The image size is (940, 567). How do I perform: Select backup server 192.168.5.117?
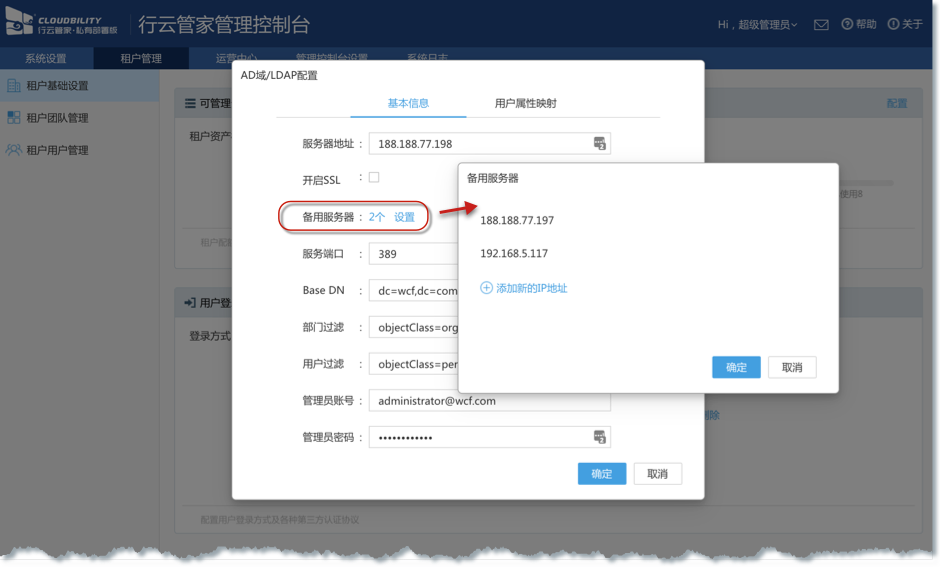pos(514,253)
